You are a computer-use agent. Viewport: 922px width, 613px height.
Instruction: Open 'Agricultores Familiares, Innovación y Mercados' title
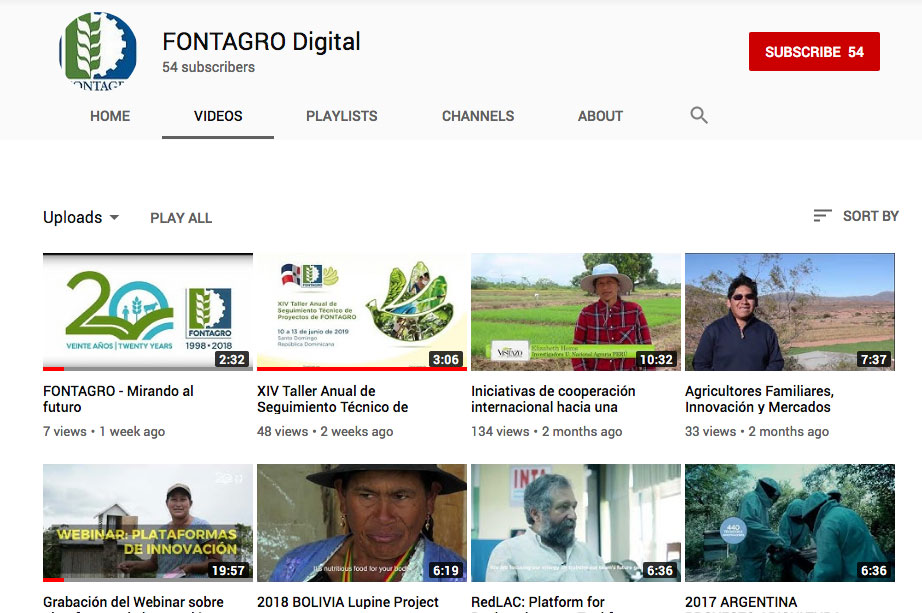pyautogui.click(x=759, y=399)
